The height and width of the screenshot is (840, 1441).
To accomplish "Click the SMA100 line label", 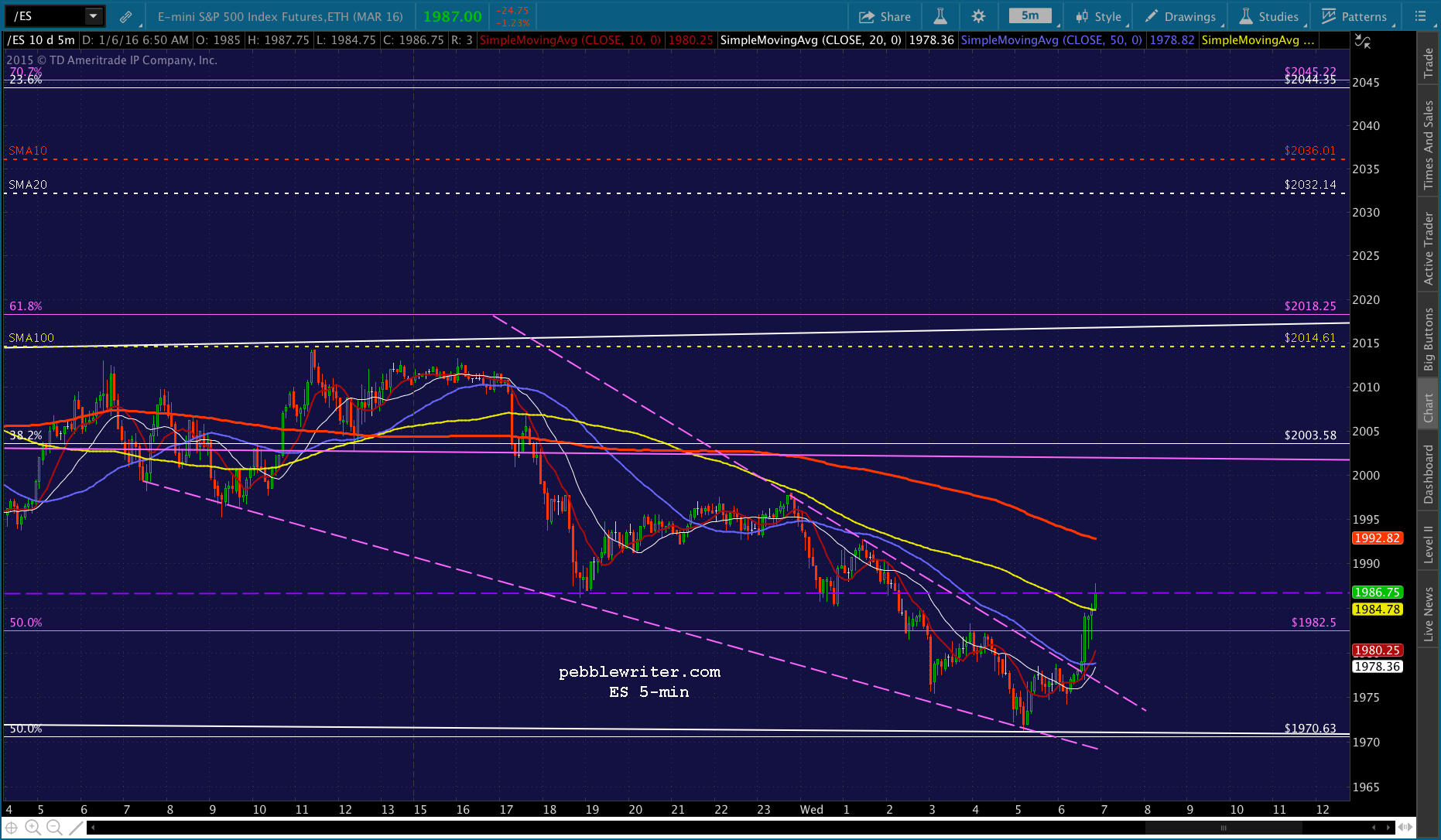I will pos(31,338).
